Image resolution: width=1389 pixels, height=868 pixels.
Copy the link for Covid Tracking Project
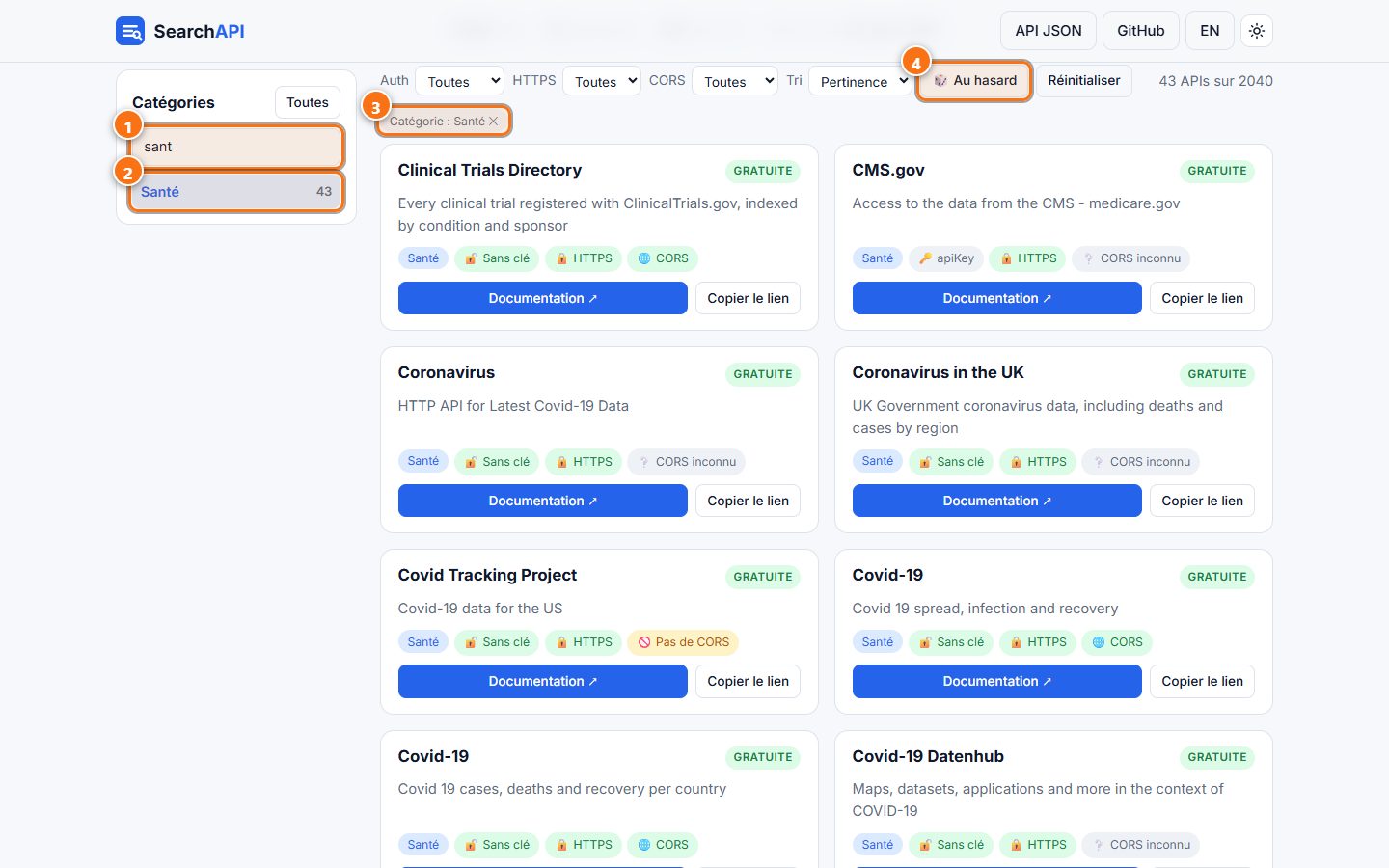pos(748,681)
